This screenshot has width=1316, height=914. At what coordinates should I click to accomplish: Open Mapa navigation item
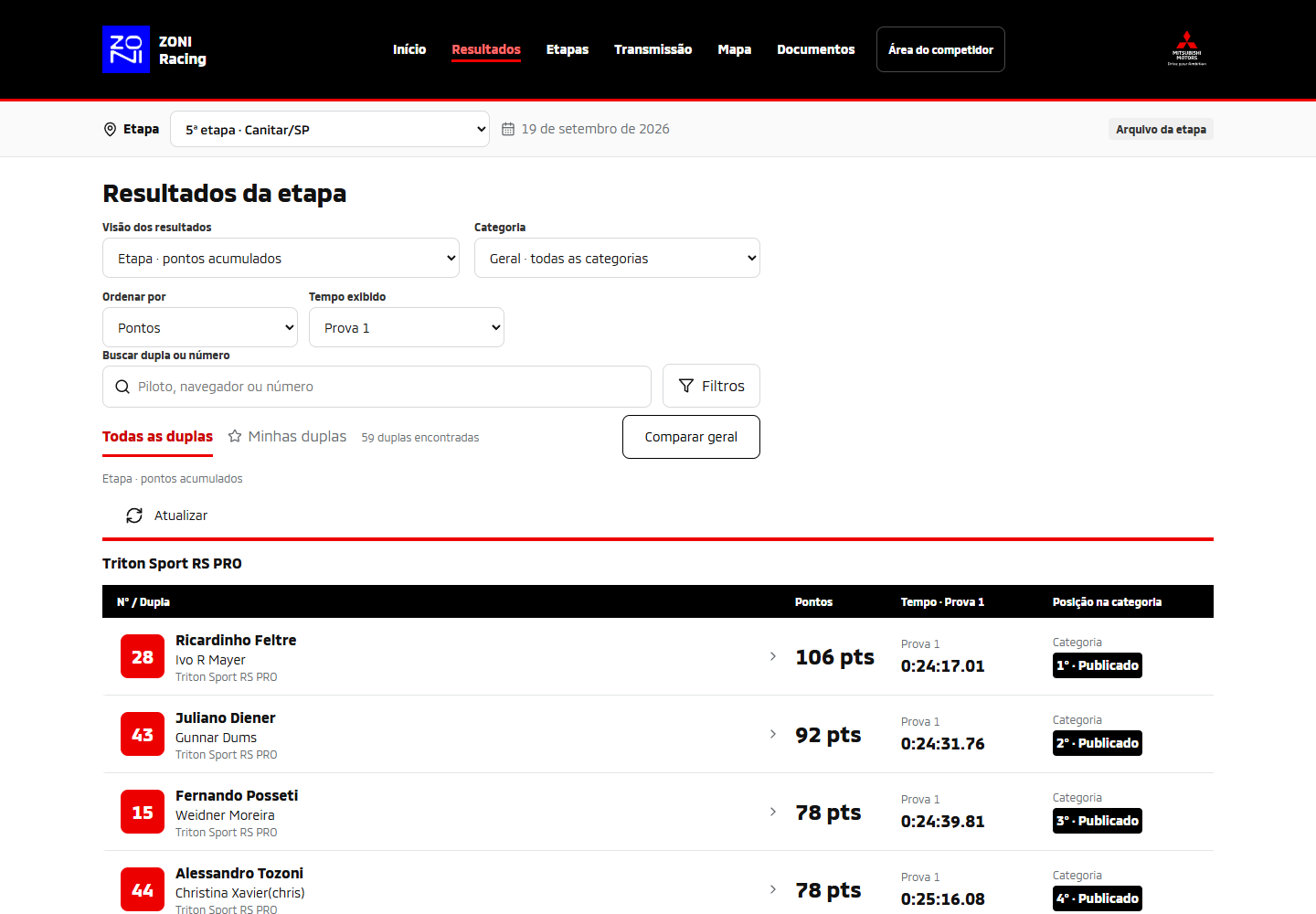pyautogui.click(x=735, y=49)
